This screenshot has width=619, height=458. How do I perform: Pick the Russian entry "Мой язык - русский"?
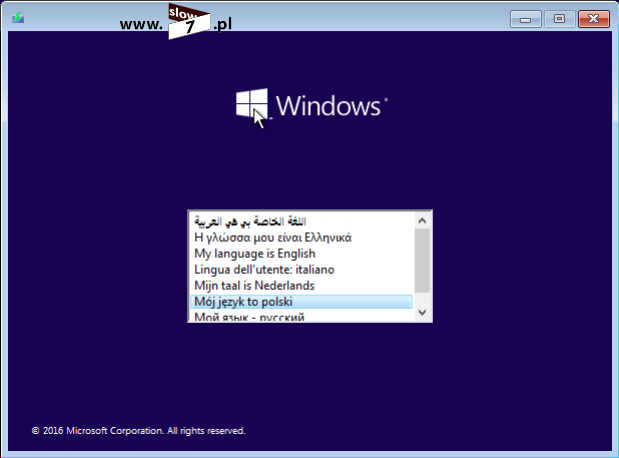[x=301, y=316]
